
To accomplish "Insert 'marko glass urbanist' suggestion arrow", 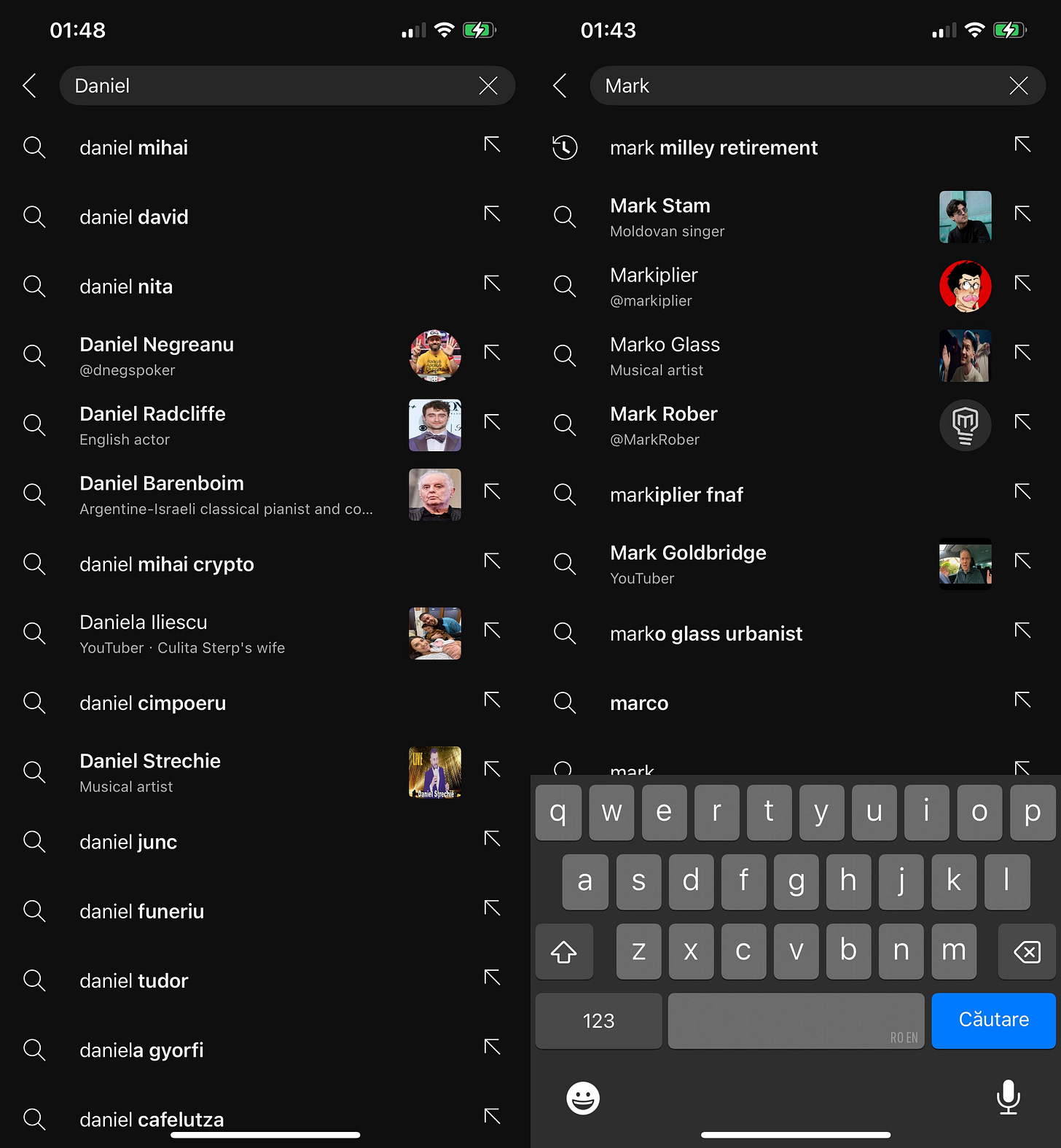I will (1023, 630).
